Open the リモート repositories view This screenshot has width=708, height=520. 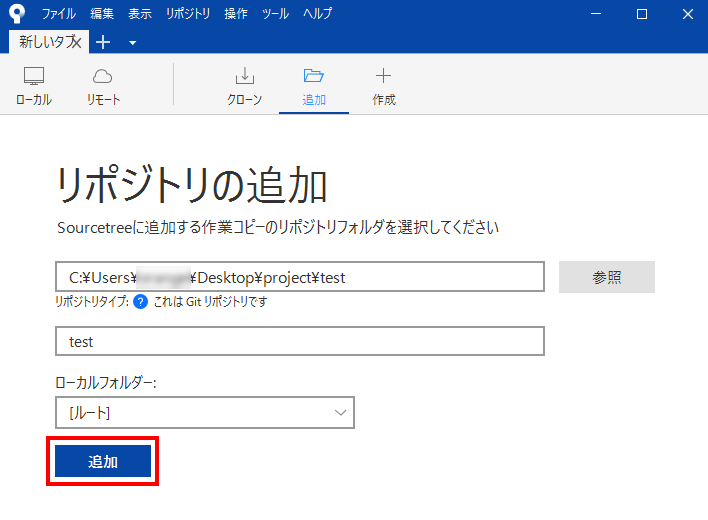(103, 86)
